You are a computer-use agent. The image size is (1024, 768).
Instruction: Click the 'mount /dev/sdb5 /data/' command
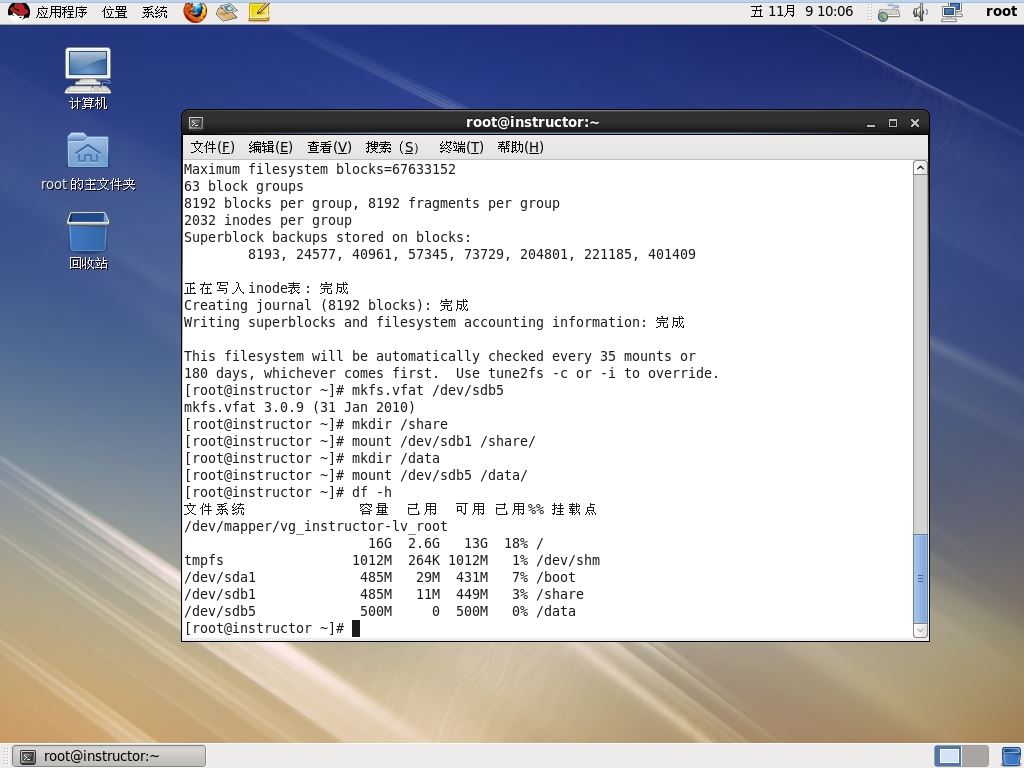[x=440, y=475]
